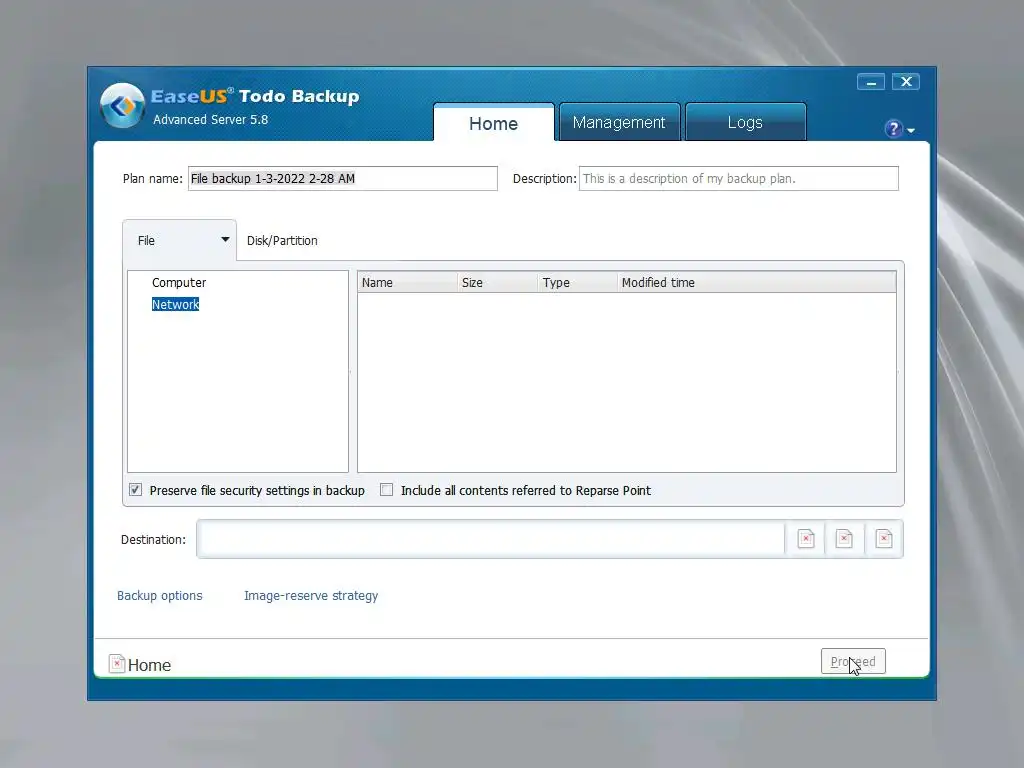Uncheck Preserve file security settings in backup
The image size is (1024, 768).
tap(135, 490)
